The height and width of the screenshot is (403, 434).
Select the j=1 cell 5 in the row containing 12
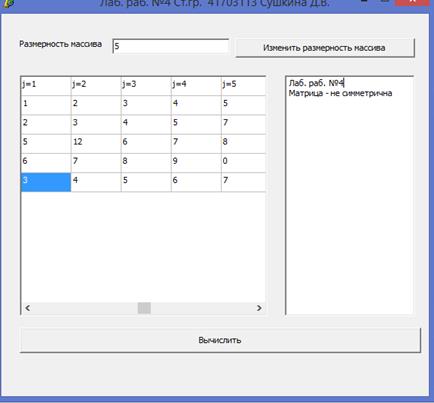point(46,144)
